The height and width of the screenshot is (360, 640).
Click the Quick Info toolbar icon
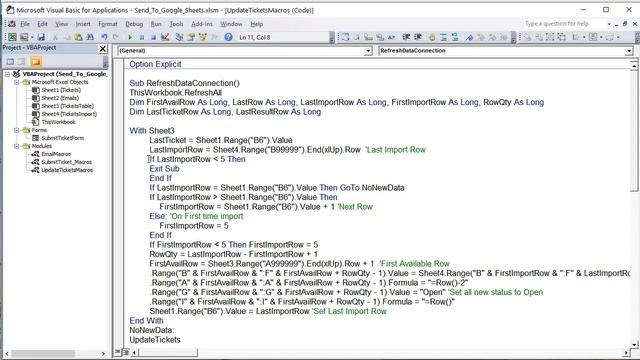tap(369, 37)
